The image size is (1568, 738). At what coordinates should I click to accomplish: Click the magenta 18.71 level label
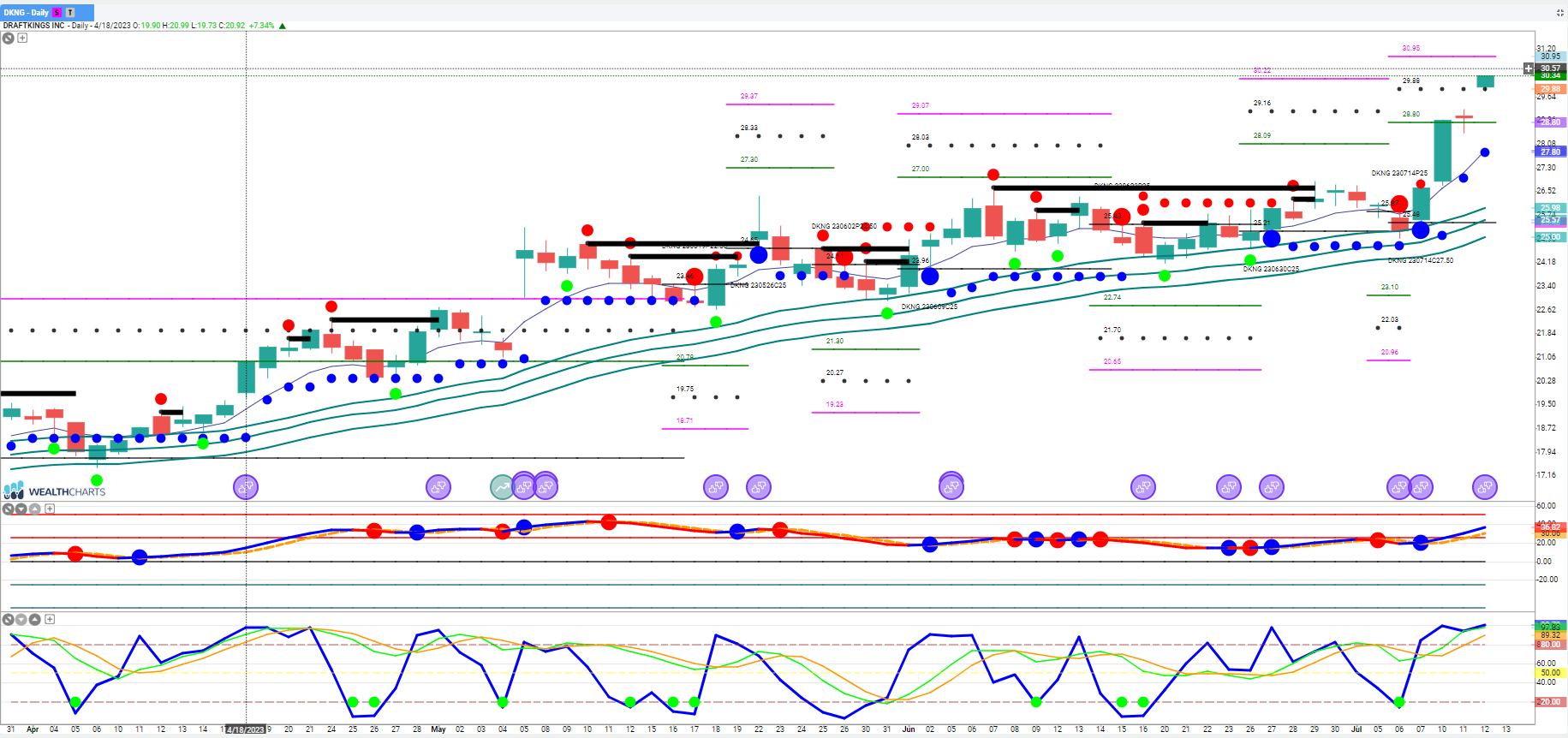point(685,420)
